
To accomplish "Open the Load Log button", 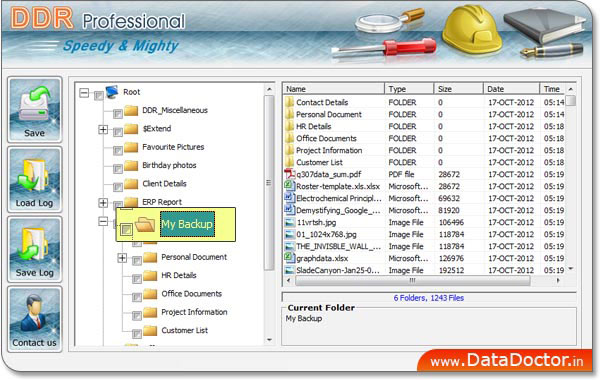I will (x=34, y=179).
